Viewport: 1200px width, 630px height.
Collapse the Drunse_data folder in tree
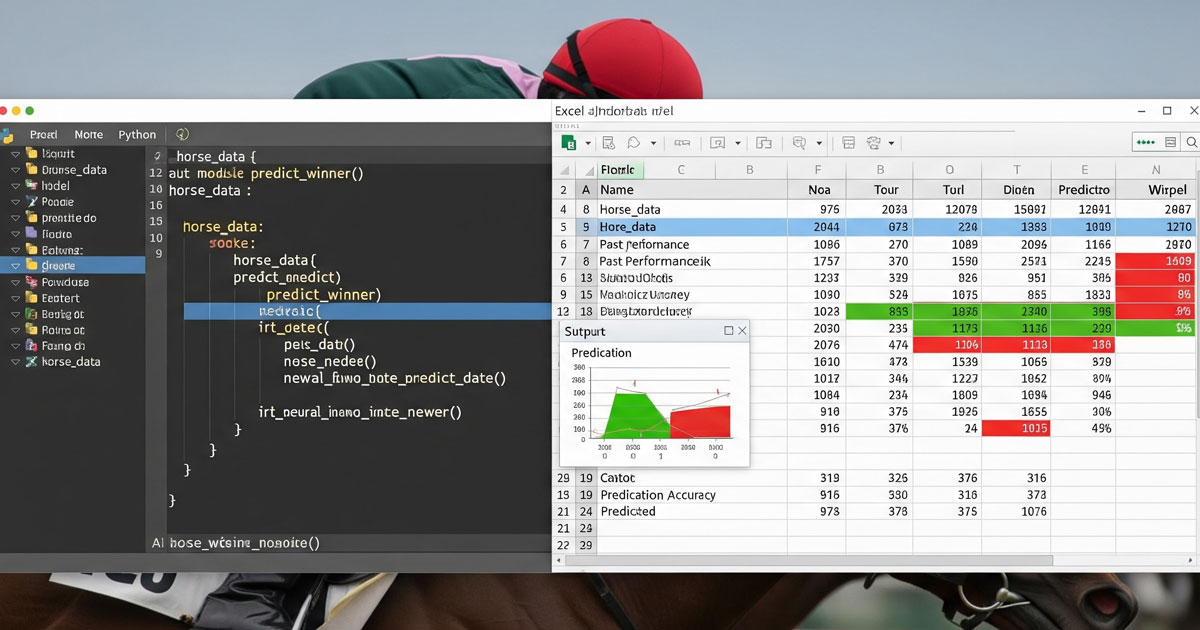click(x=15, y=170)
